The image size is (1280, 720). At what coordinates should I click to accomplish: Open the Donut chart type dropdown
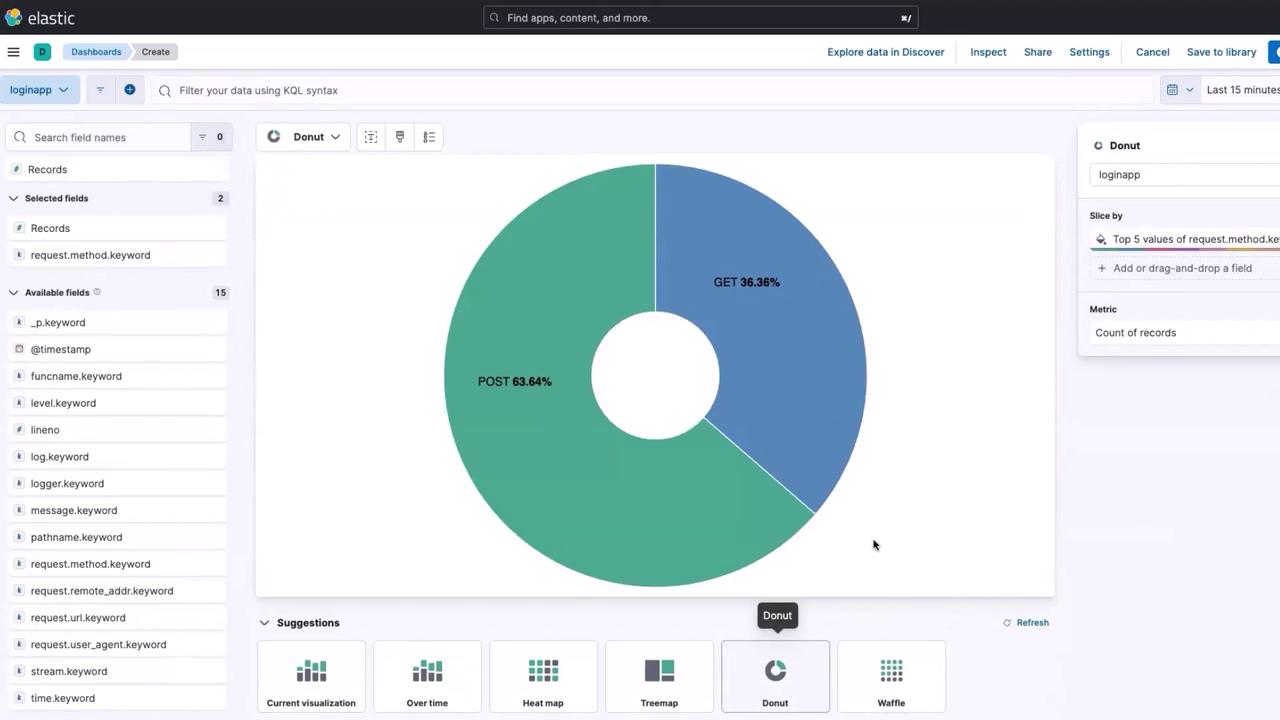[303, 137]
